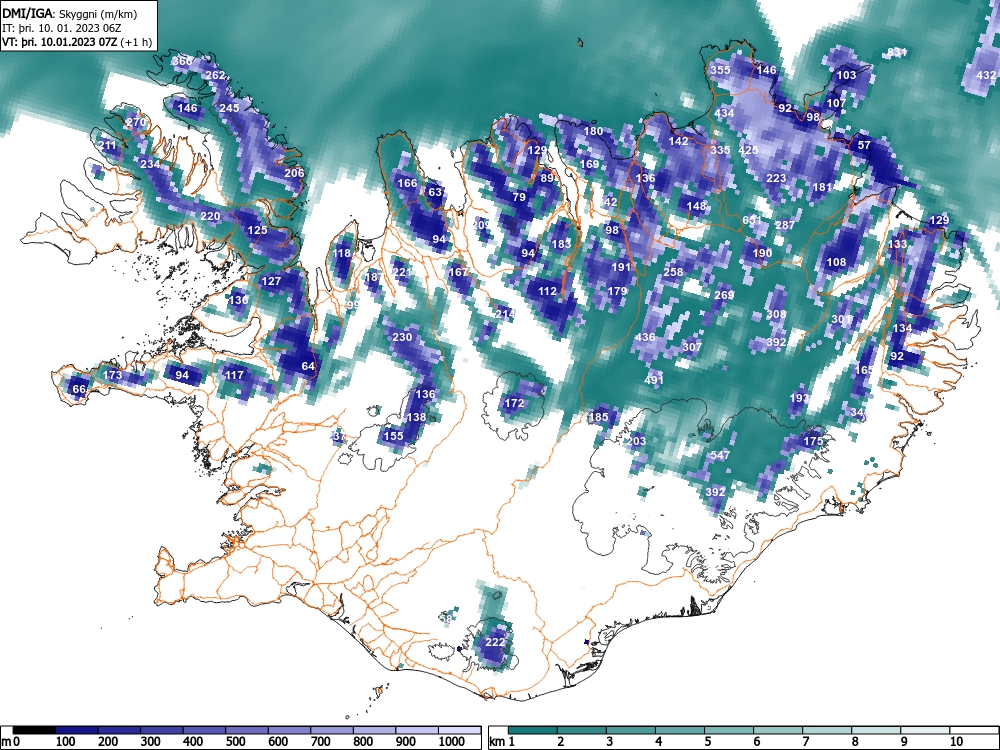Click the visibility value '308'
The height and width of the screenshot is (750, 1000).
776,314
